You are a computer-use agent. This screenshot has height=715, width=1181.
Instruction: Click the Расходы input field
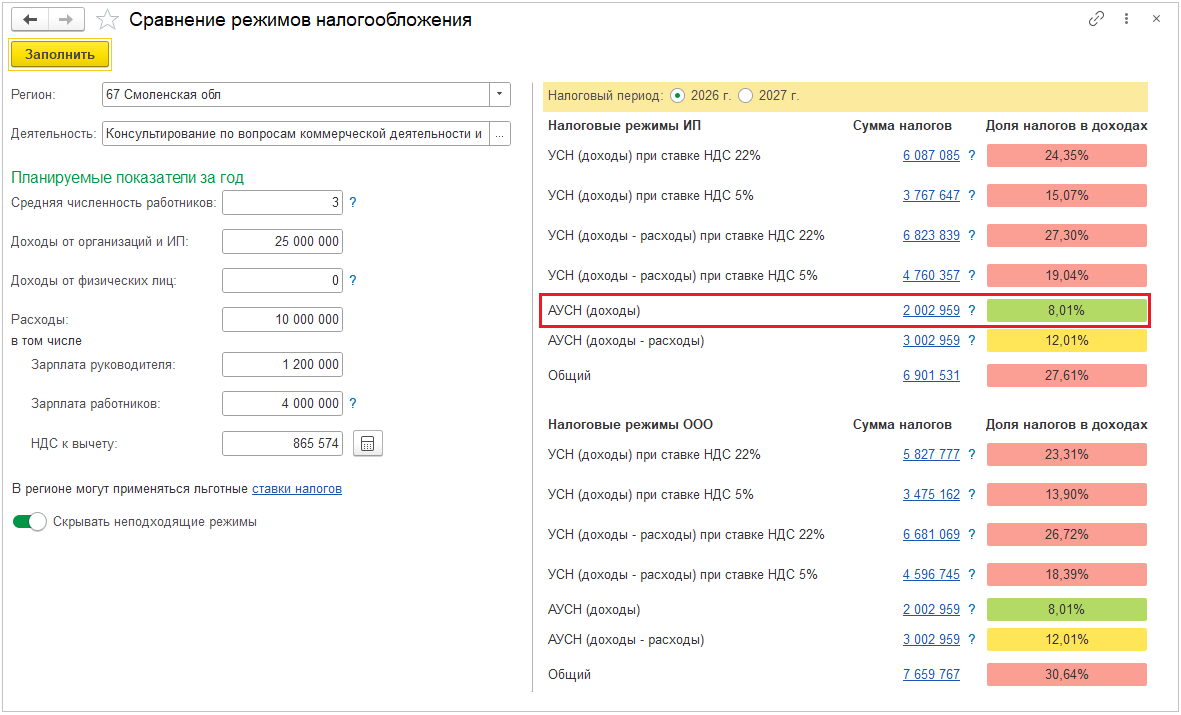(282, 320)
